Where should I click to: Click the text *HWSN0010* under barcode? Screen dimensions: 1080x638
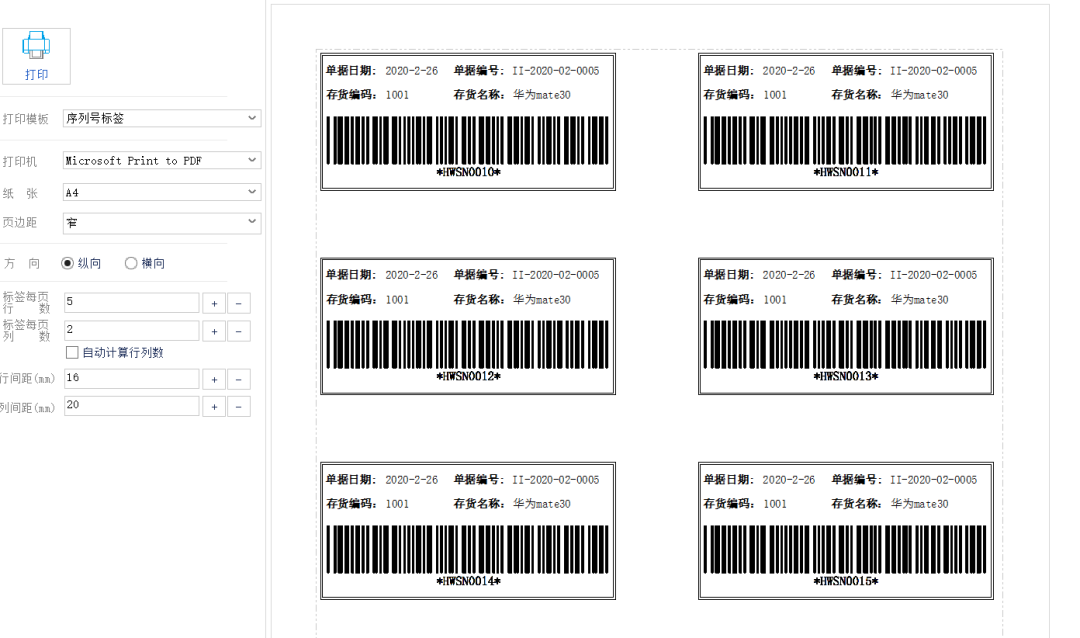[468, 172]
